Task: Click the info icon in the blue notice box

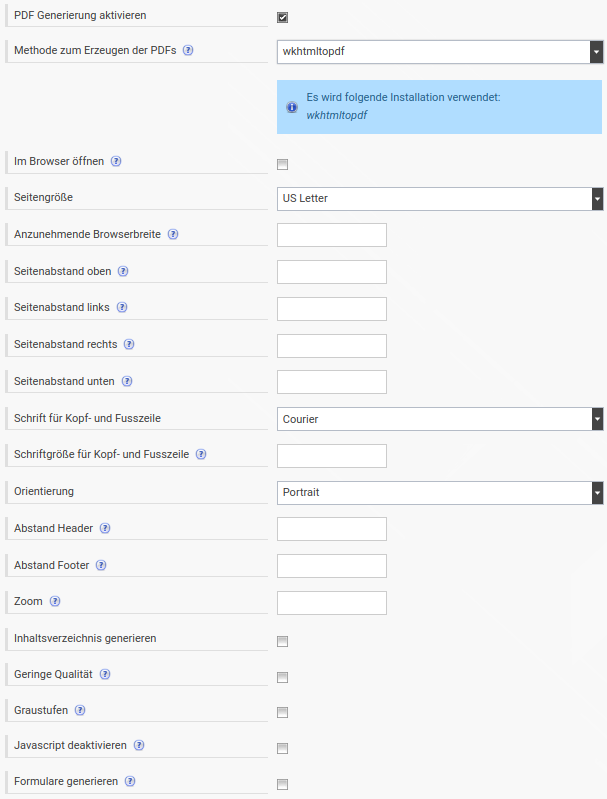Action: point(292,107)
